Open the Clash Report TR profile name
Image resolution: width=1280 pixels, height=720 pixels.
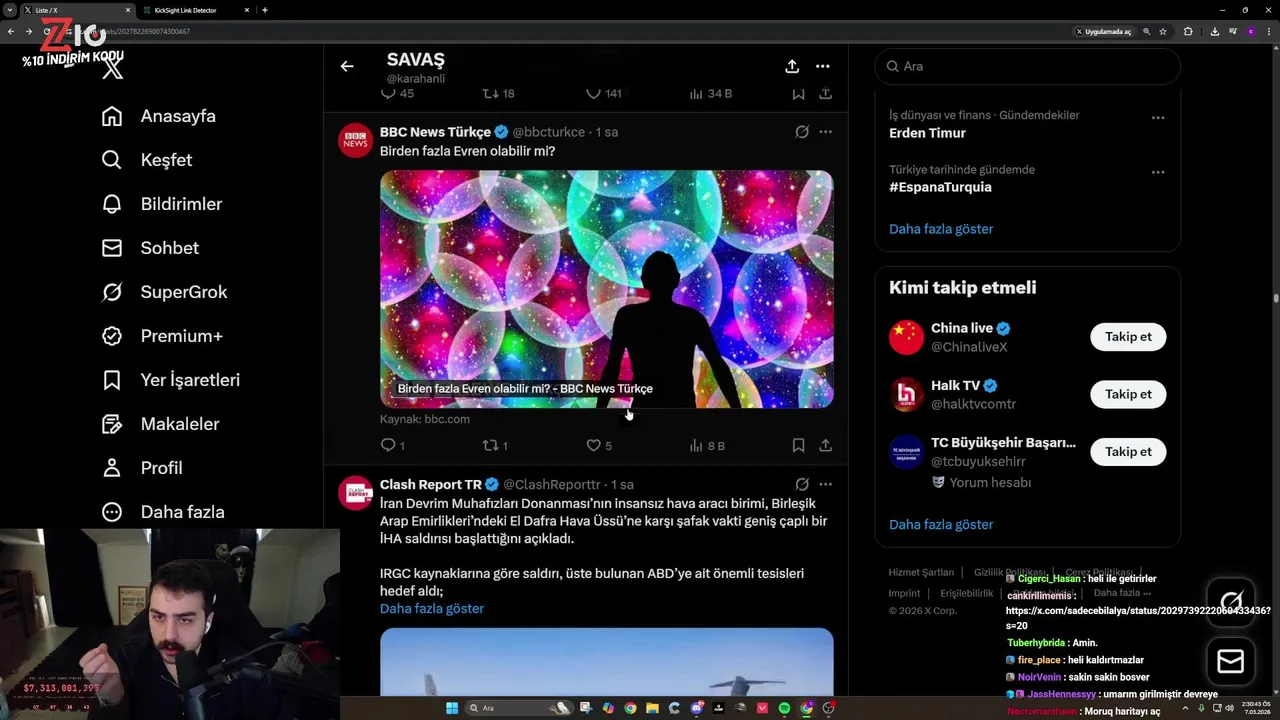[x=431, y=484]
